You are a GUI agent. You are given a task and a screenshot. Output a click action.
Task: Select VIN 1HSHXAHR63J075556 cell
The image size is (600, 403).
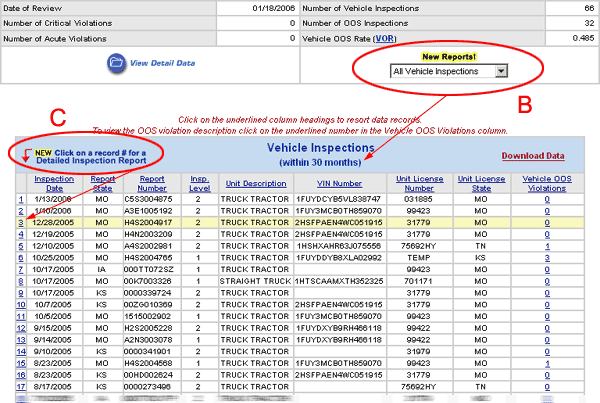tap(339, 246)
